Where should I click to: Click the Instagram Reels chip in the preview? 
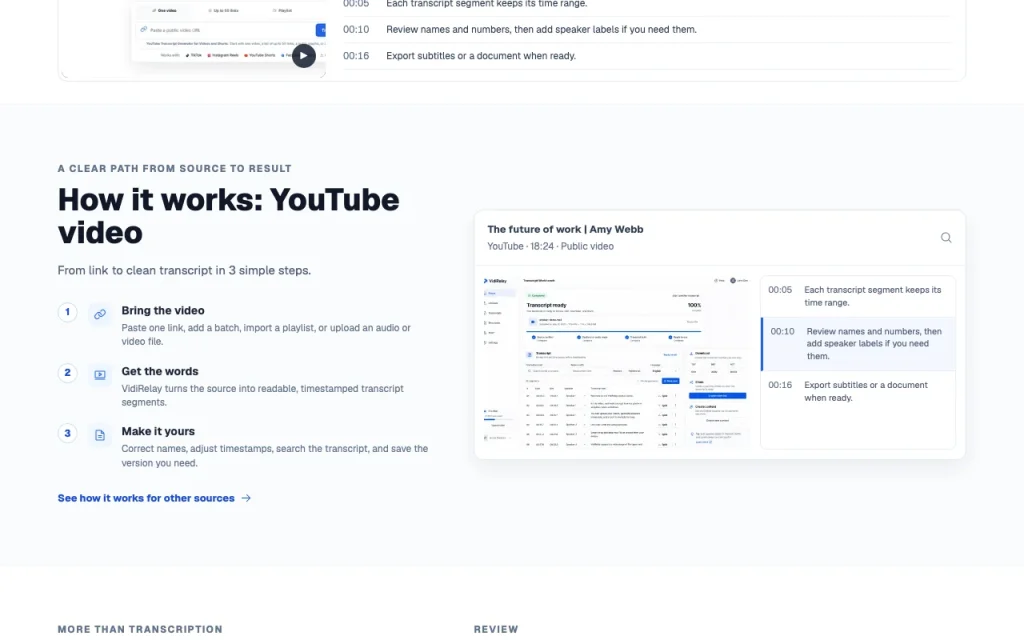[x=223, y=56]
